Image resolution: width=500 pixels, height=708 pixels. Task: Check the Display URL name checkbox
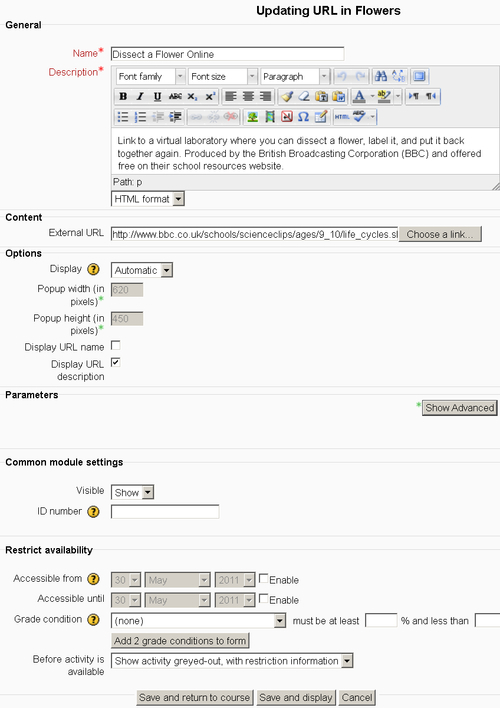click(116, 345)
